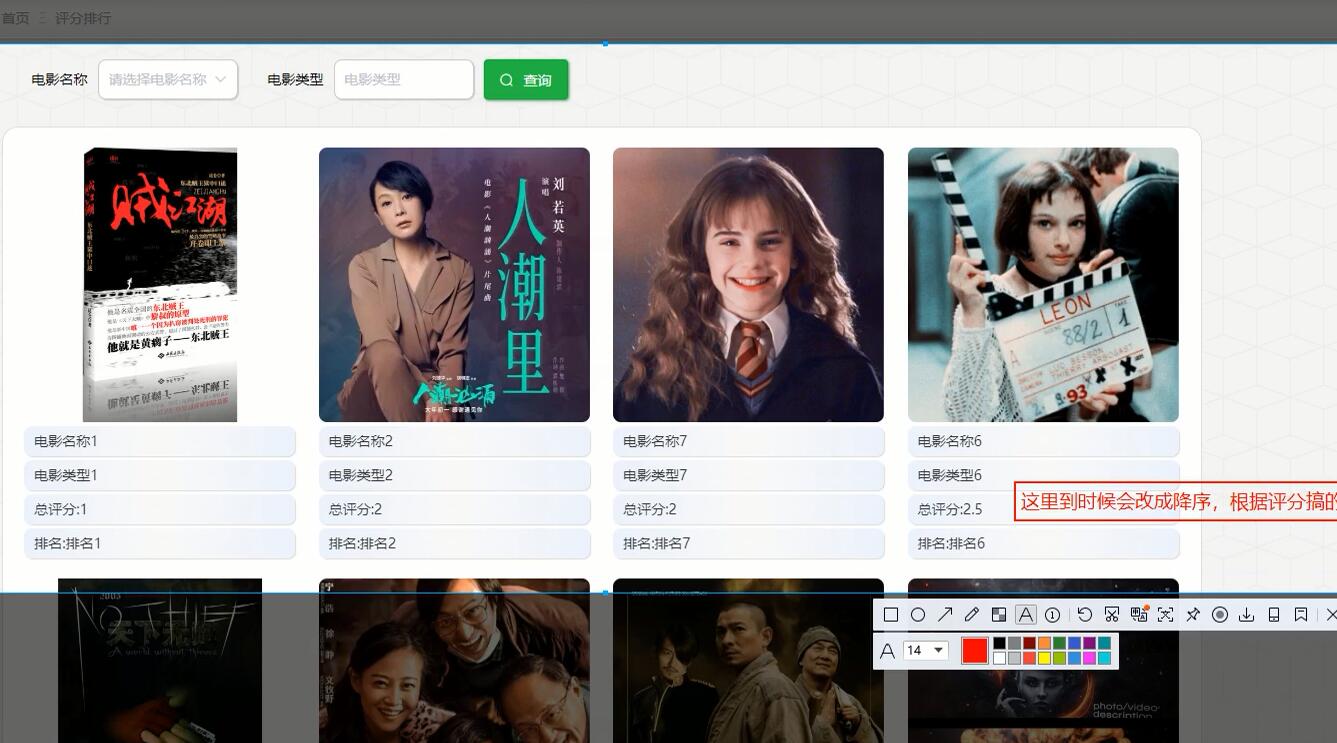Start screen recording from toolbar

click(1220, 615)
